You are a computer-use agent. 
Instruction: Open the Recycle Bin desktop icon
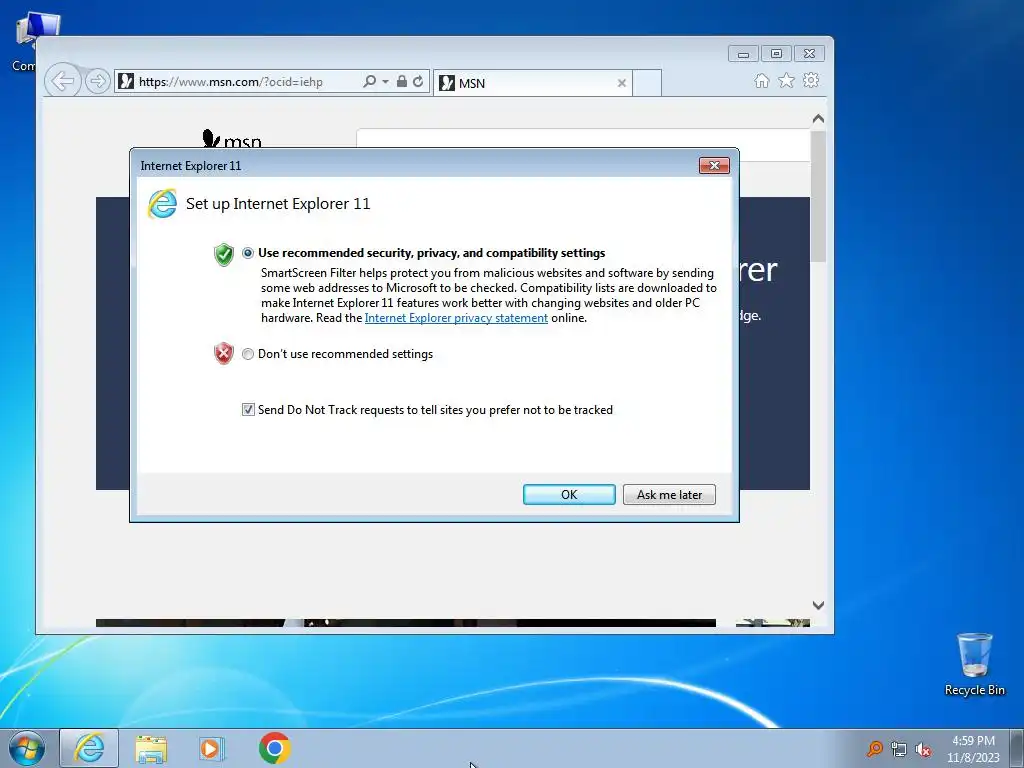tap(974, 663)
